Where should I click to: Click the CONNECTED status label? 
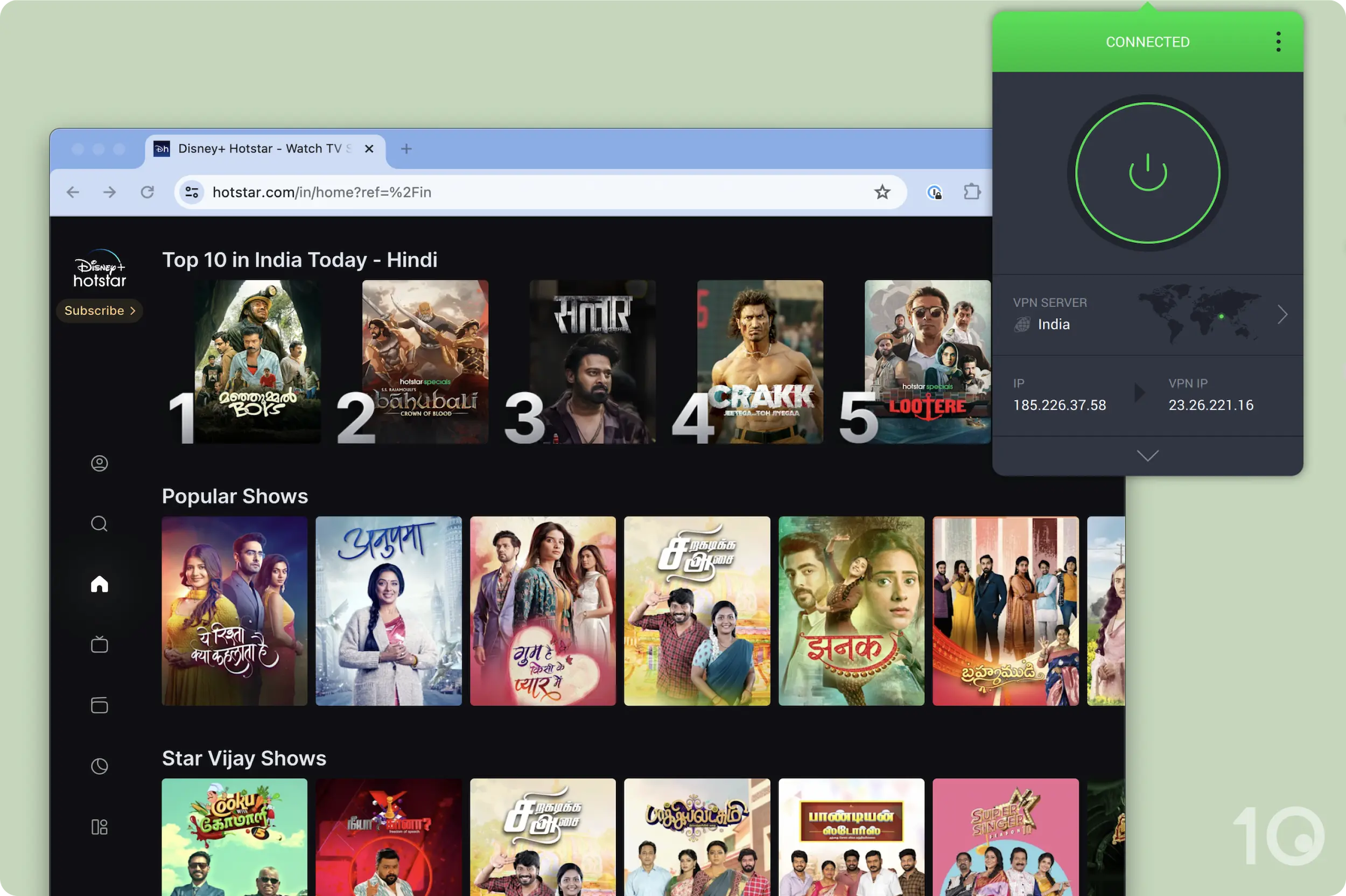[1147, 41]
